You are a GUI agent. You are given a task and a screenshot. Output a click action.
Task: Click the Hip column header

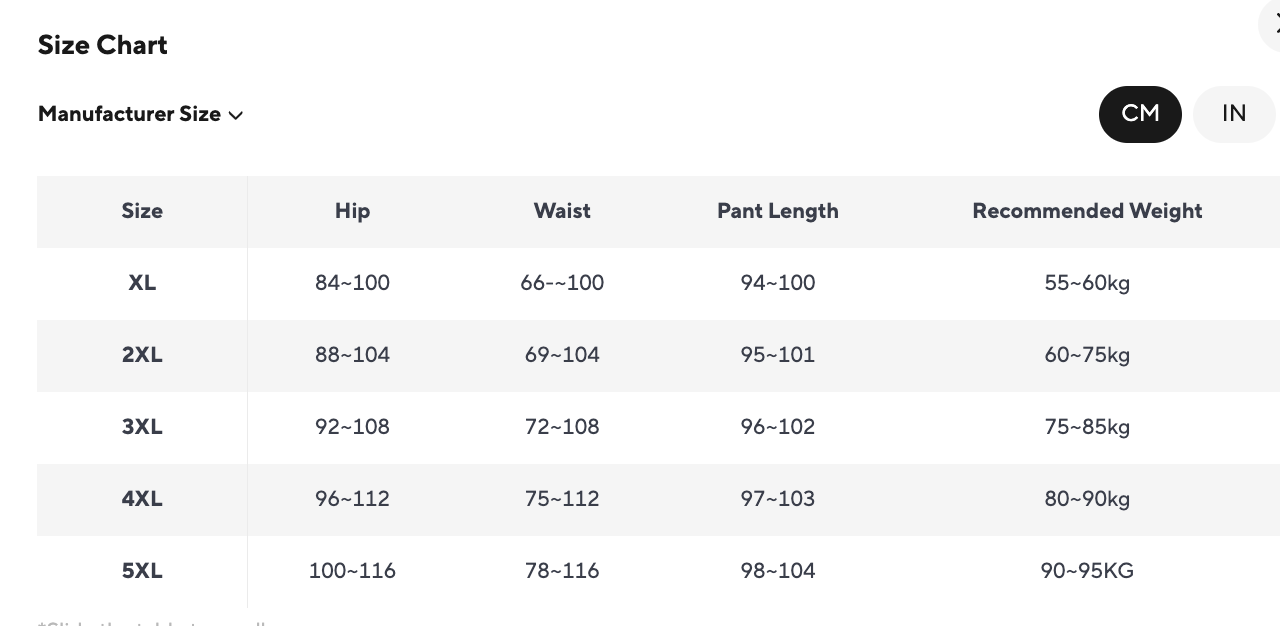[x=352, y=211]
